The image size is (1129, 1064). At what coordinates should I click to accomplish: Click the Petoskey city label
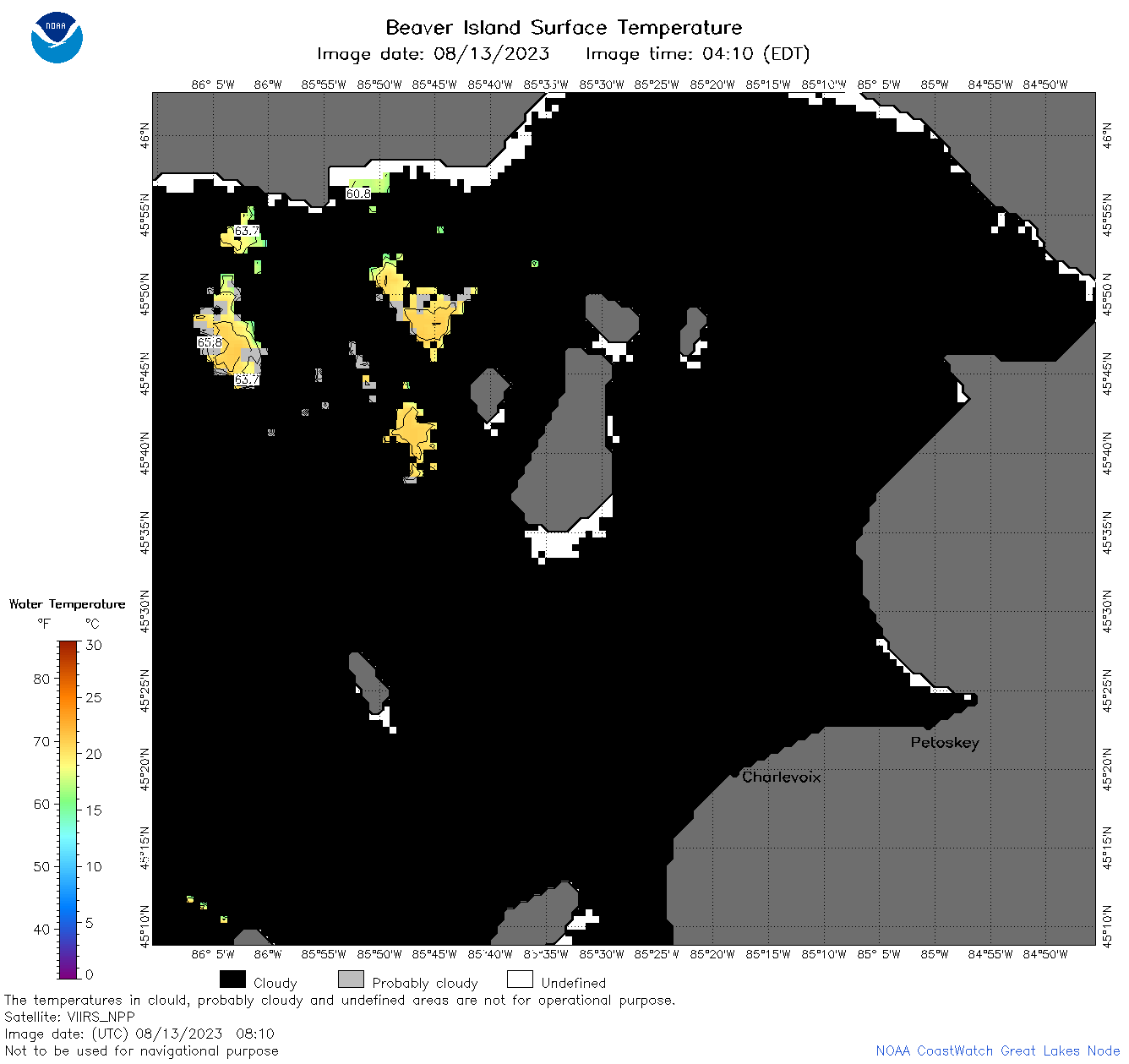945,743
